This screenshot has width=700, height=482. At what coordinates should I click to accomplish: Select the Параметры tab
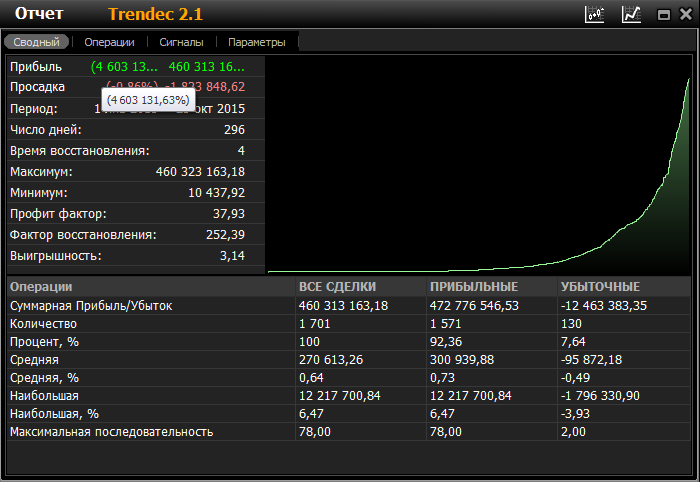256,42
